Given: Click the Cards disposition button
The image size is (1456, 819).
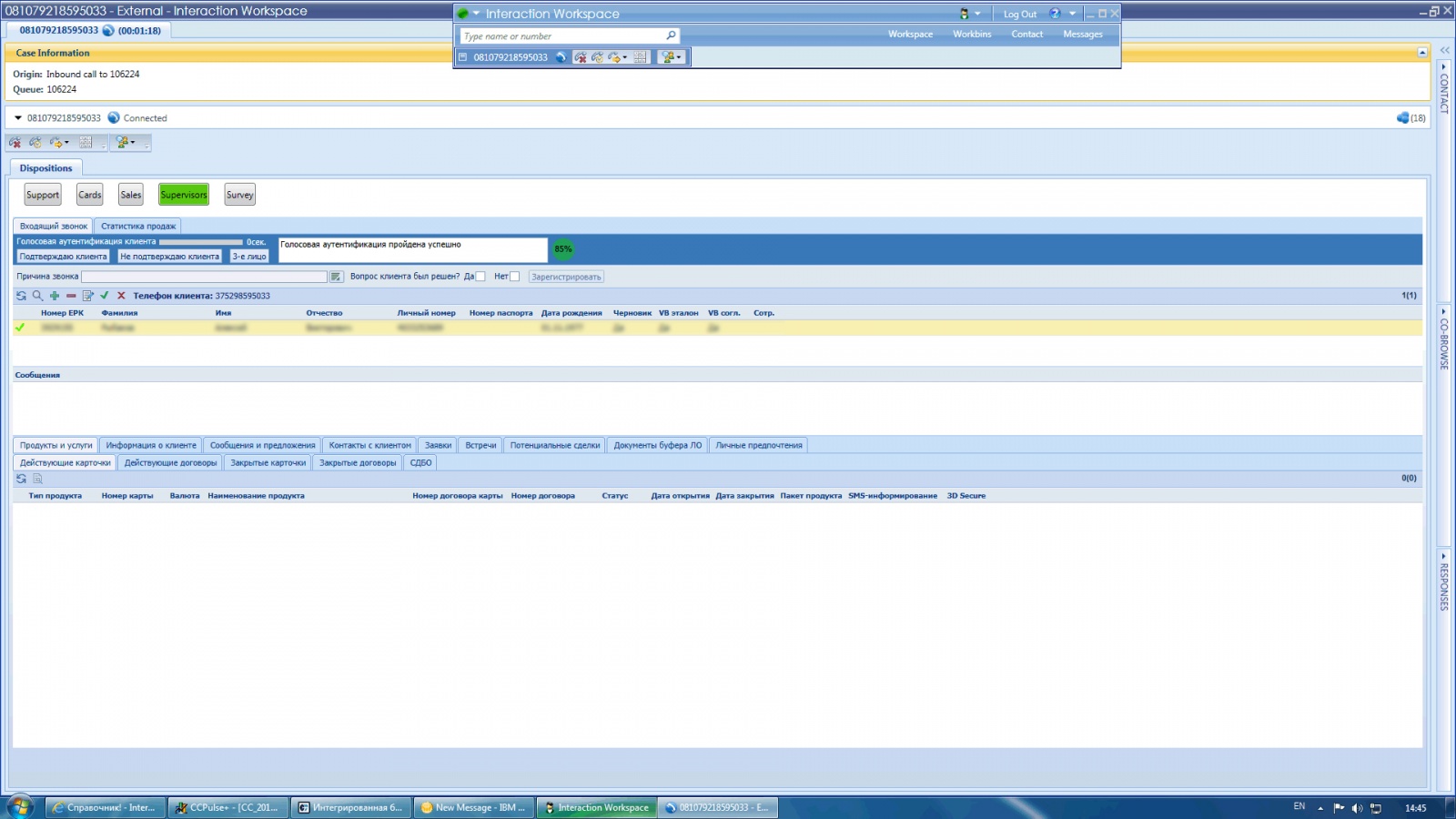Looking at the screenshot, I should pyautogui.click(x=90, y=195).
